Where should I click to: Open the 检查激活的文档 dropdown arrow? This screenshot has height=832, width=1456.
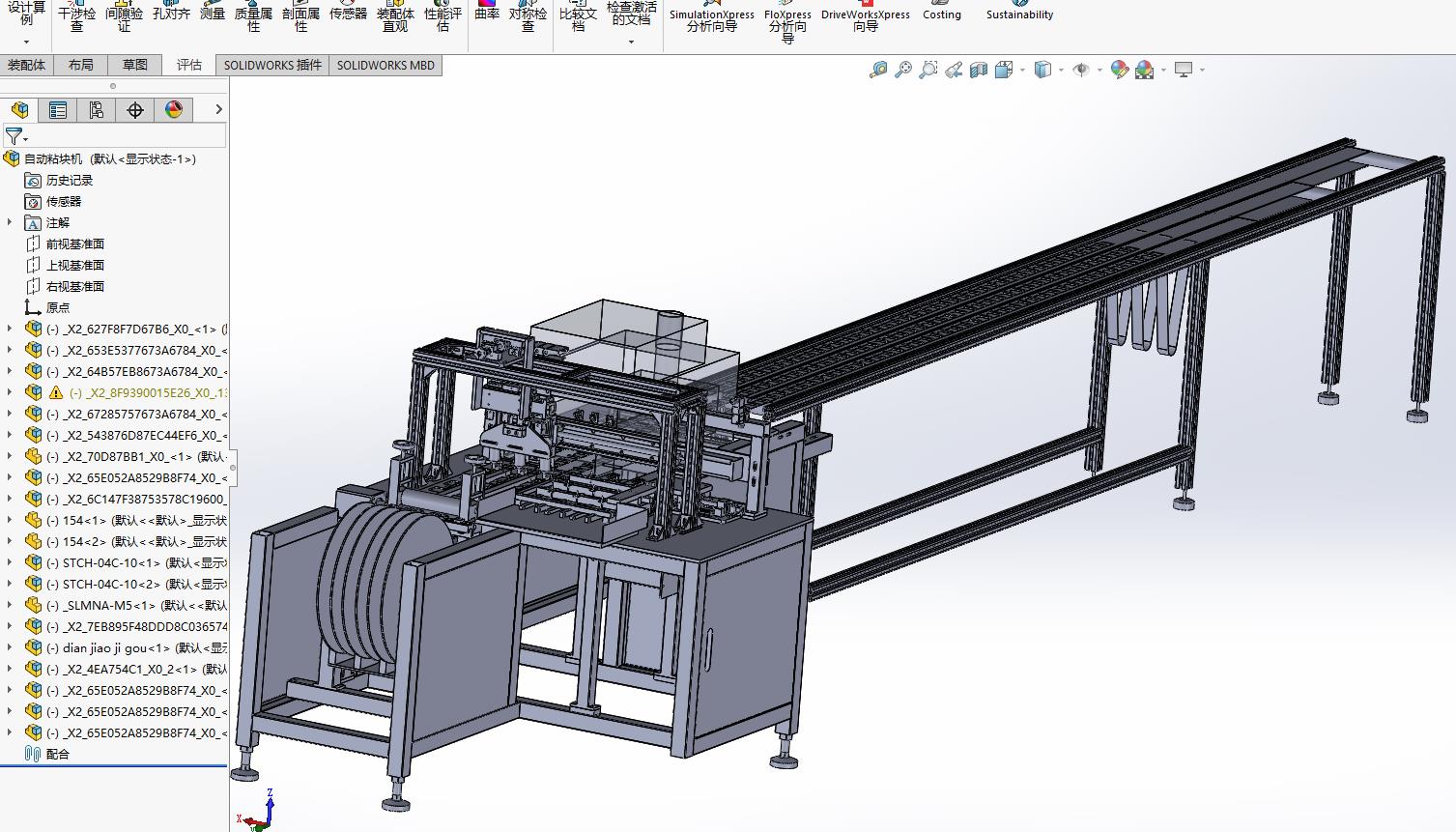(632, 42)
